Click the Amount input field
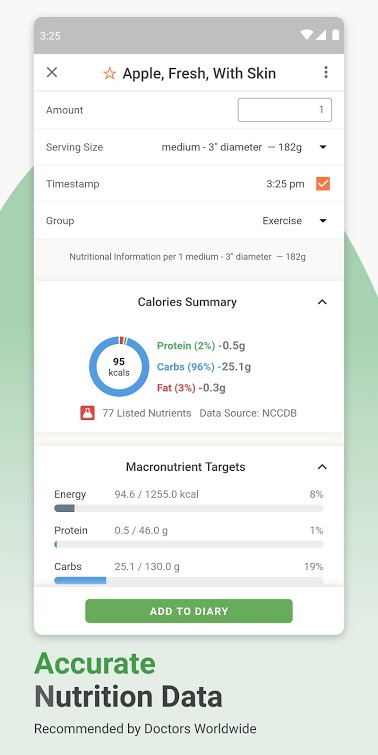The height and width of the screenshot is (755, 378). (x=285, y=110)
